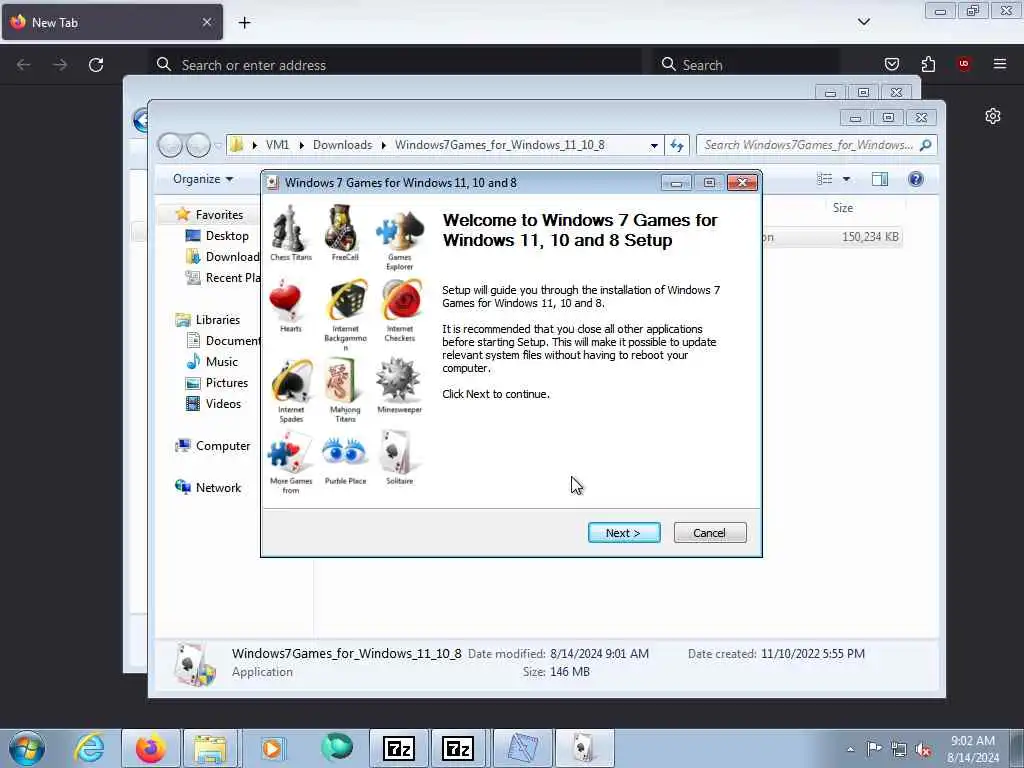Click the first 7z taskbar button
This screenshot has width=1024, height=768.
[x=399, y=748]
